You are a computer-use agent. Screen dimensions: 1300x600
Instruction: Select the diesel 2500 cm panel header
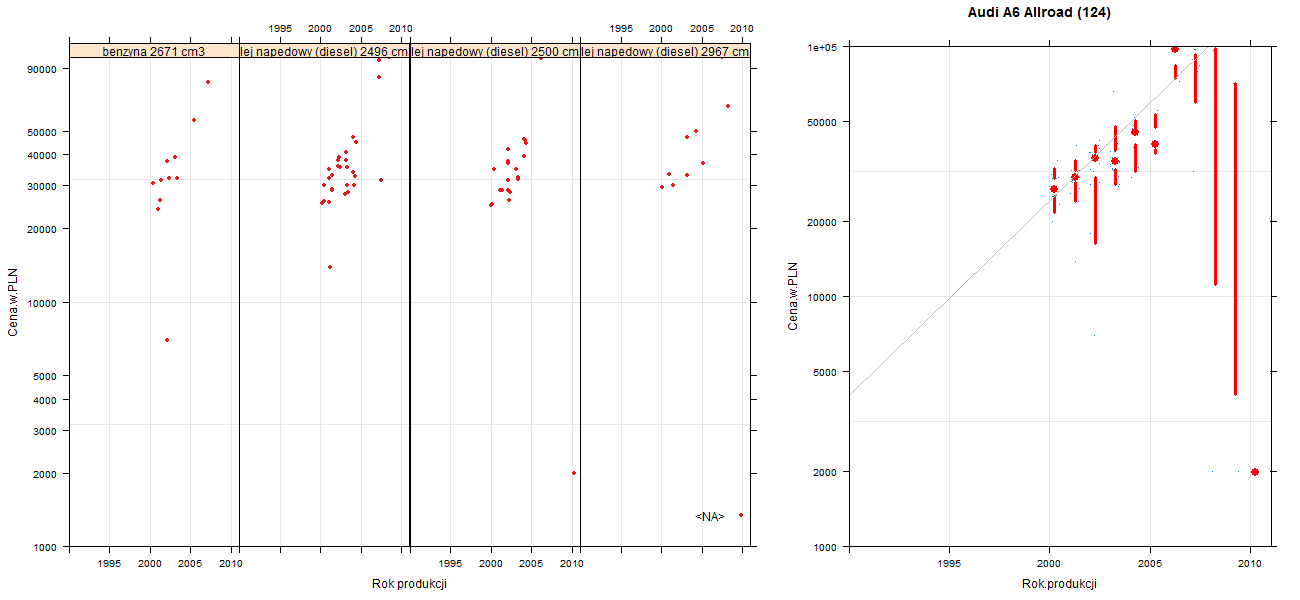495,51
